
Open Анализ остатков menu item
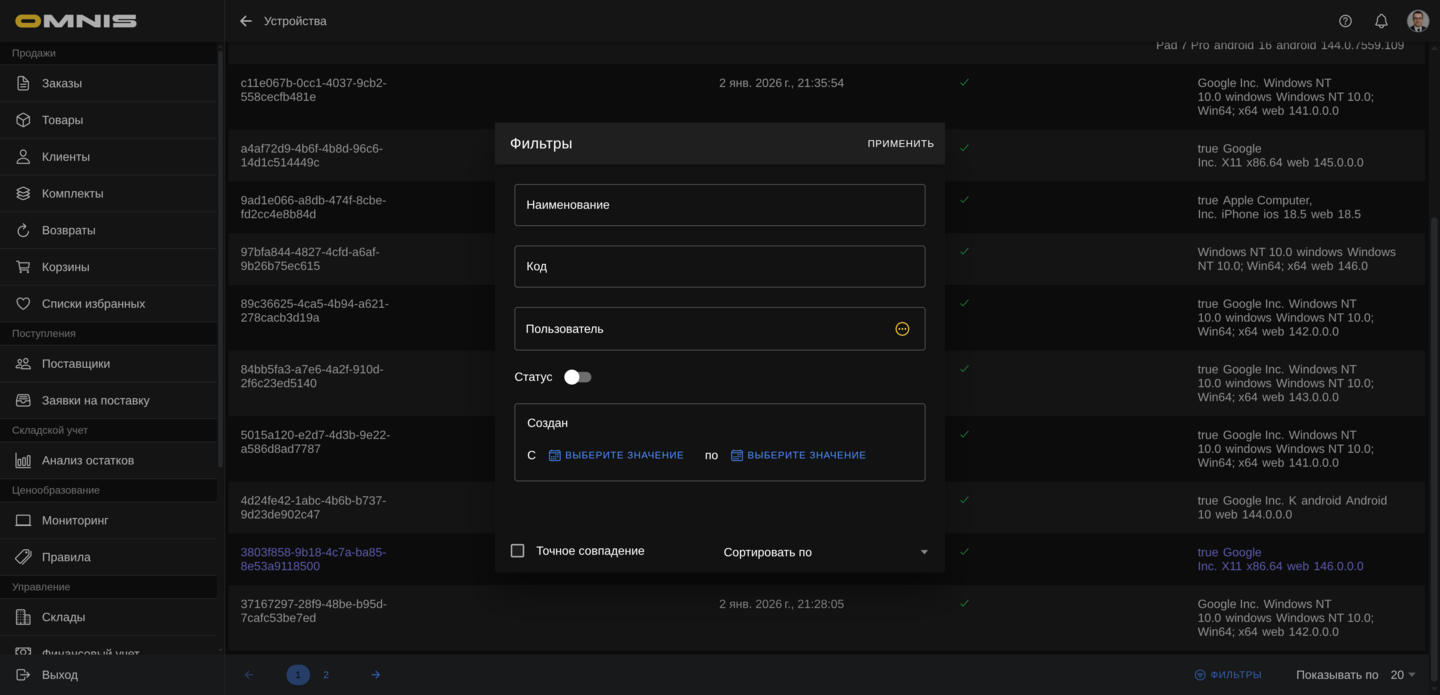click(88, 460)
